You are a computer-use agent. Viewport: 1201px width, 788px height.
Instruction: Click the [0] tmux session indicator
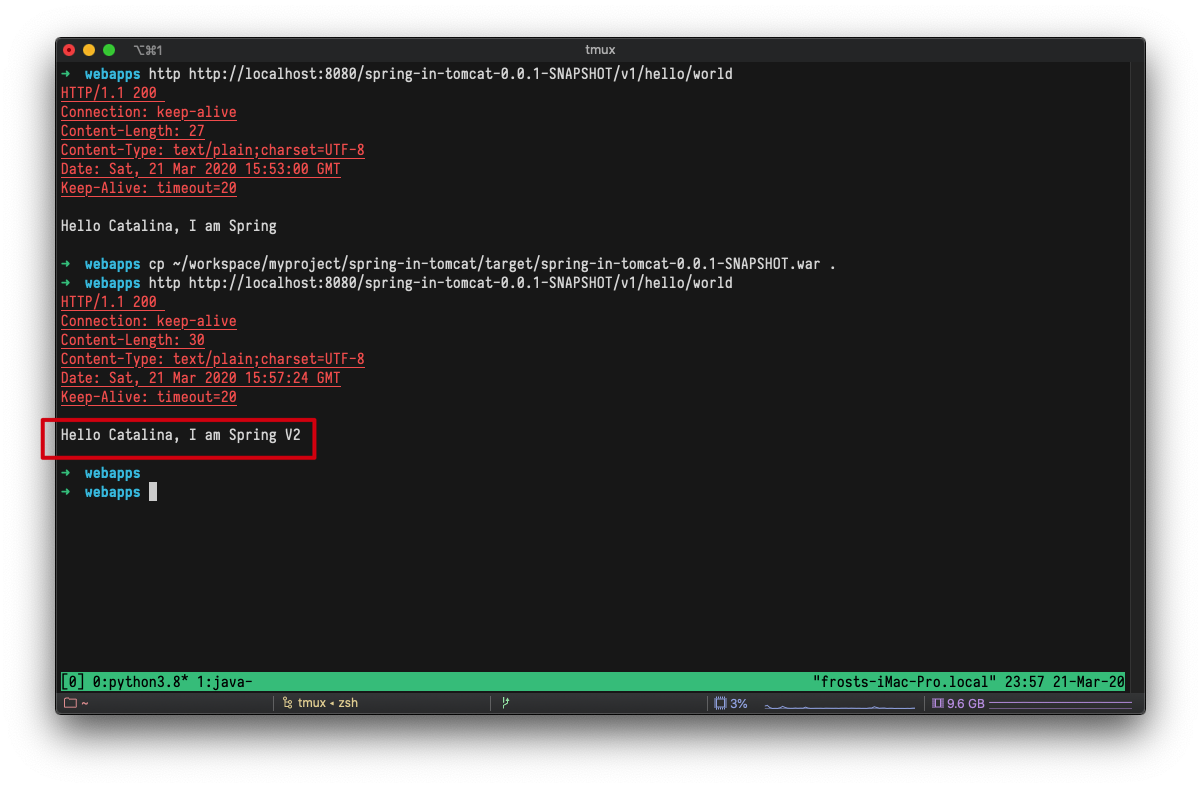click(x=72, y=682)
